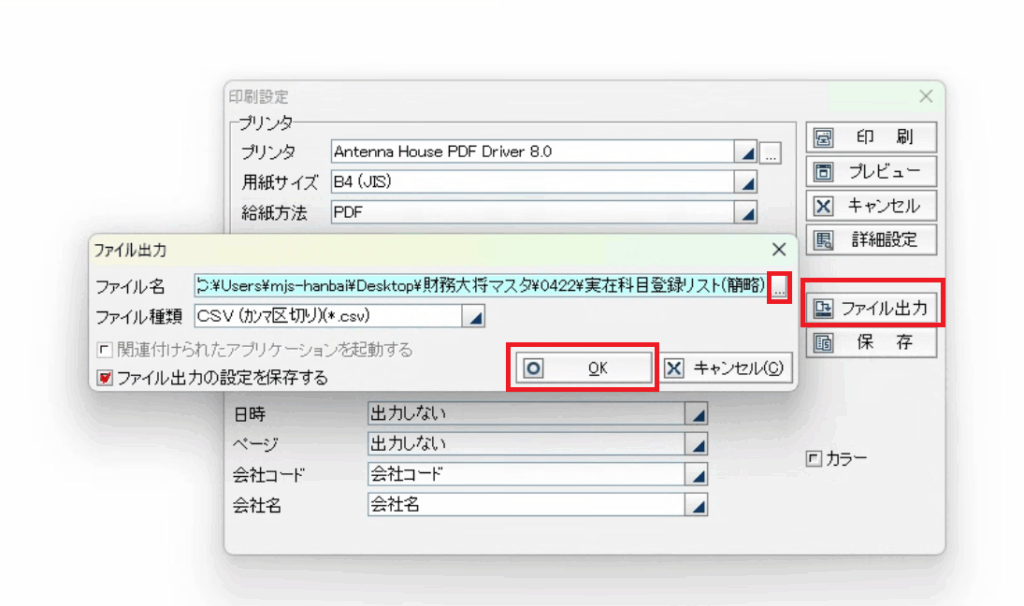Open the 日時 dropdown set to 出力しない
Screen dimensions: 1024x606
(x=697, y=414)
